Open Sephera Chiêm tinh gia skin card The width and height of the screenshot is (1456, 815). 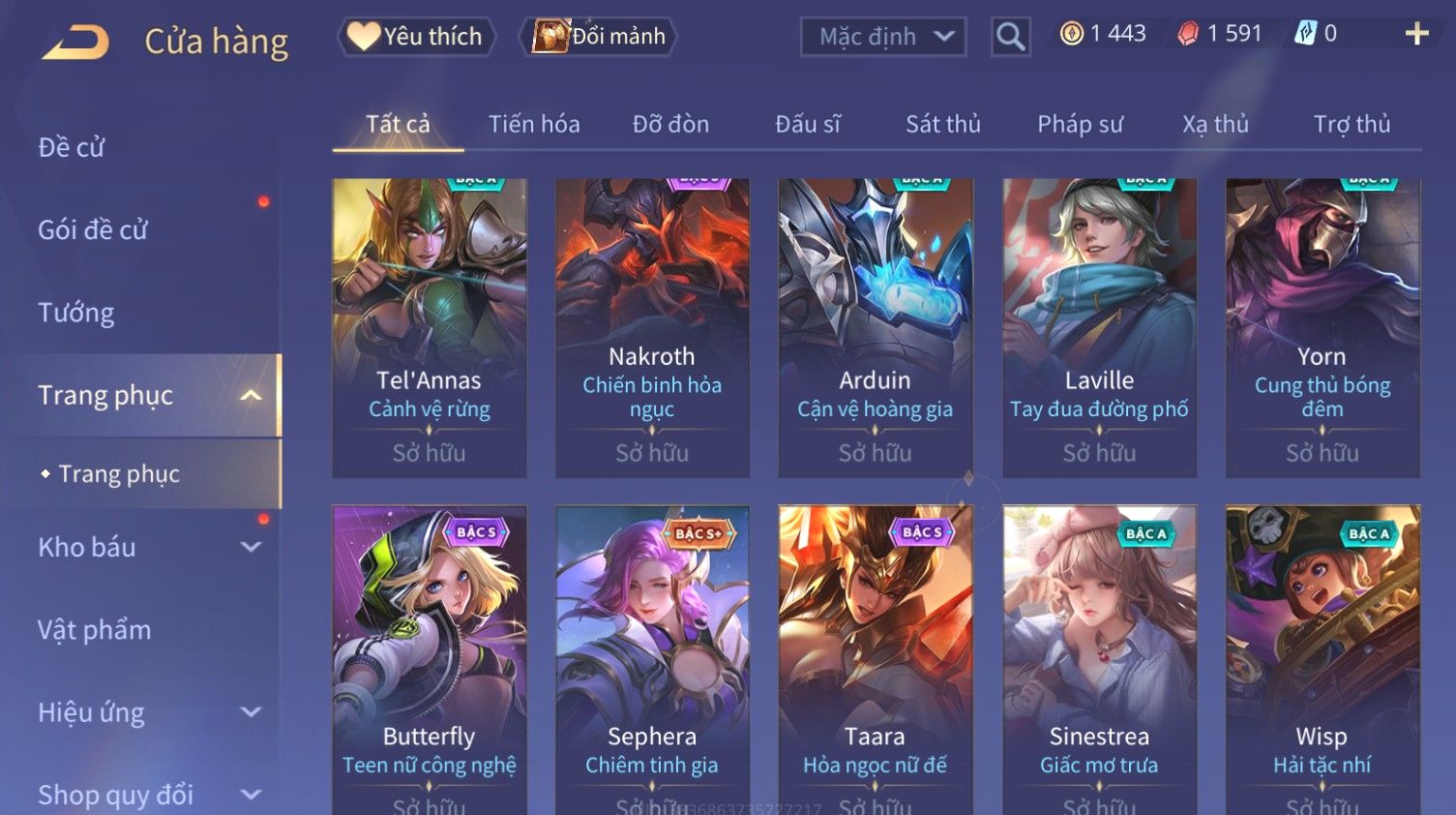(x=652, y=660)
